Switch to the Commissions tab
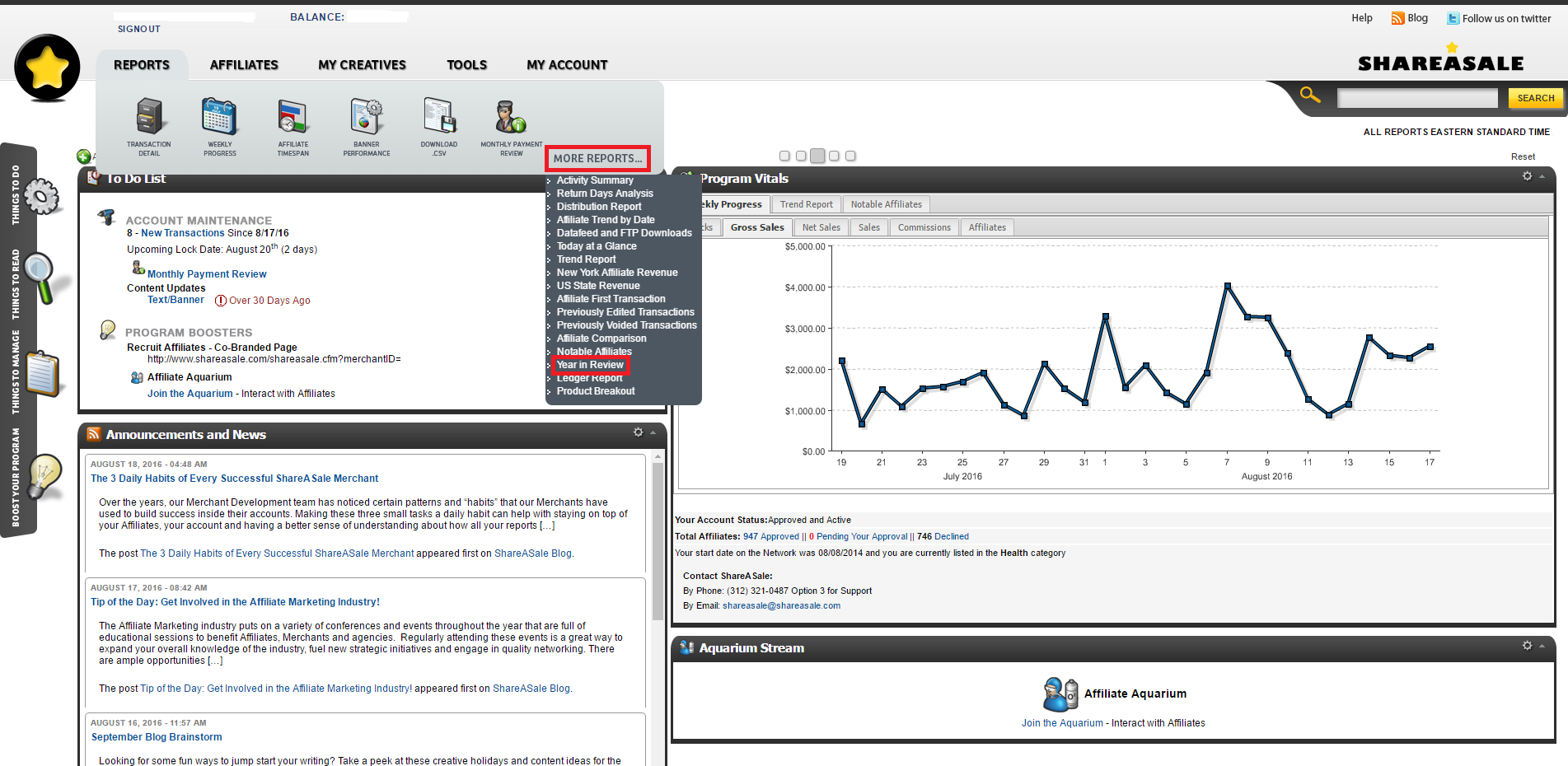The width and height of the screenshot is (1568, 766). [924, 227]
